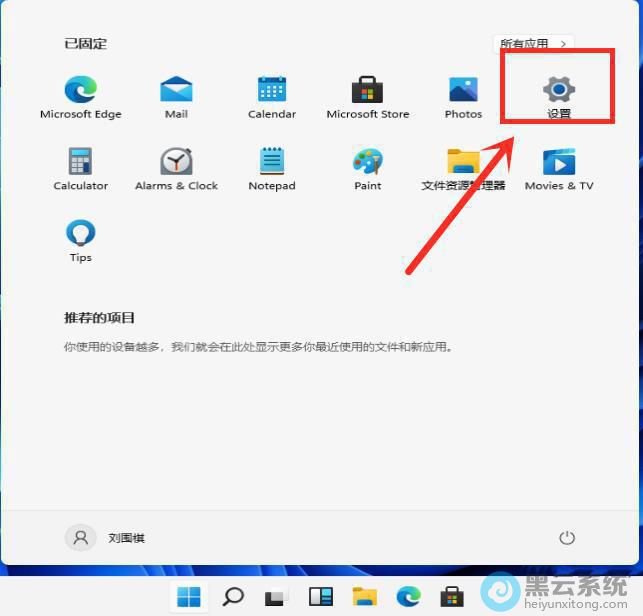Open 设置 (Settings) gear icon
The height and width of the screenshot is (616, 643).
click(558, 91)
